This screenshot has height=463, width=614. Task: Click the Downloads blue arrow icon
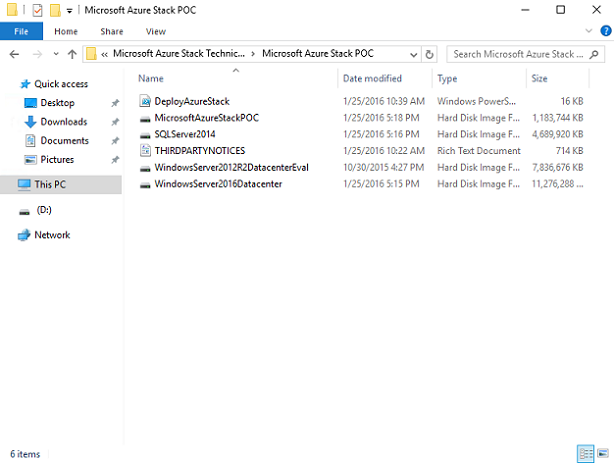click(30, 122)
